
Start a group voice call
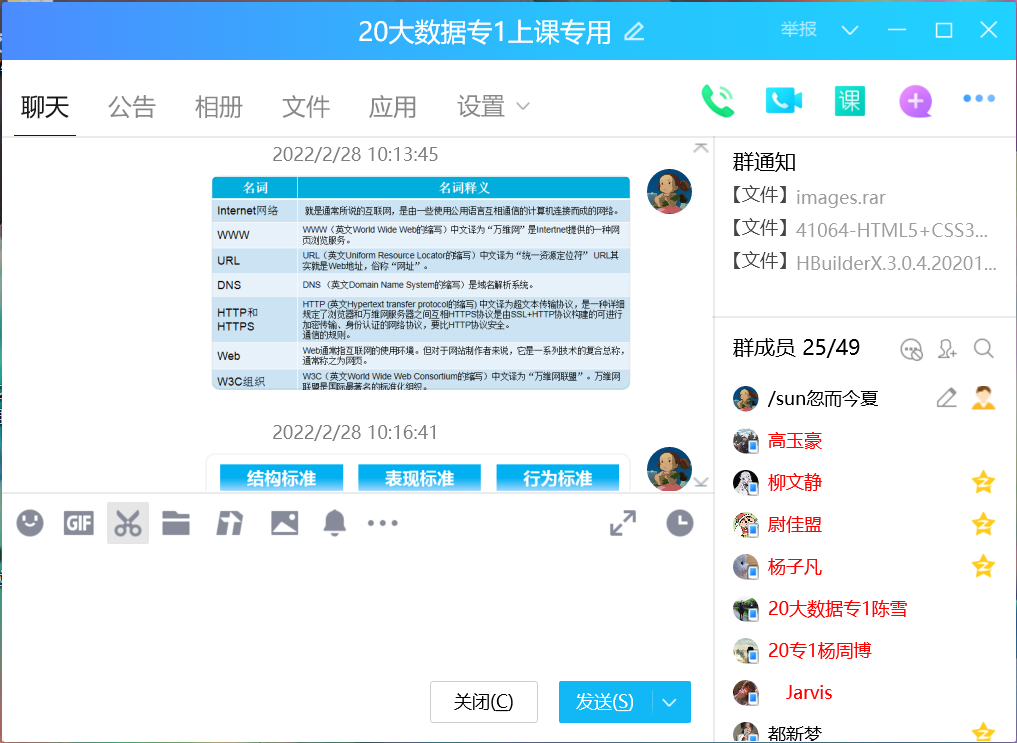point(717,101)
